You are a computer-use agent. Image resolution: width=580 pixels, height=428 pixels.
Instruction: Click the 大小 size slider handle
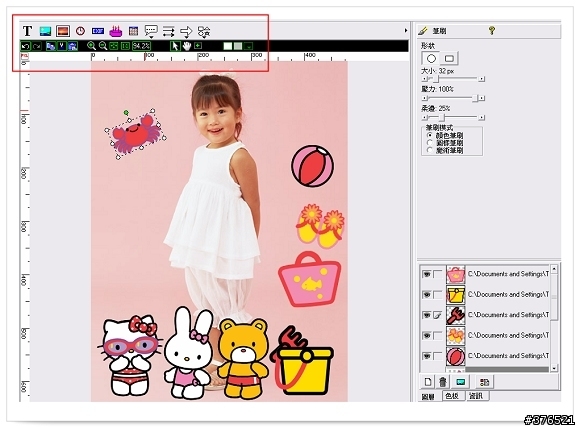[x=436, y=79]
